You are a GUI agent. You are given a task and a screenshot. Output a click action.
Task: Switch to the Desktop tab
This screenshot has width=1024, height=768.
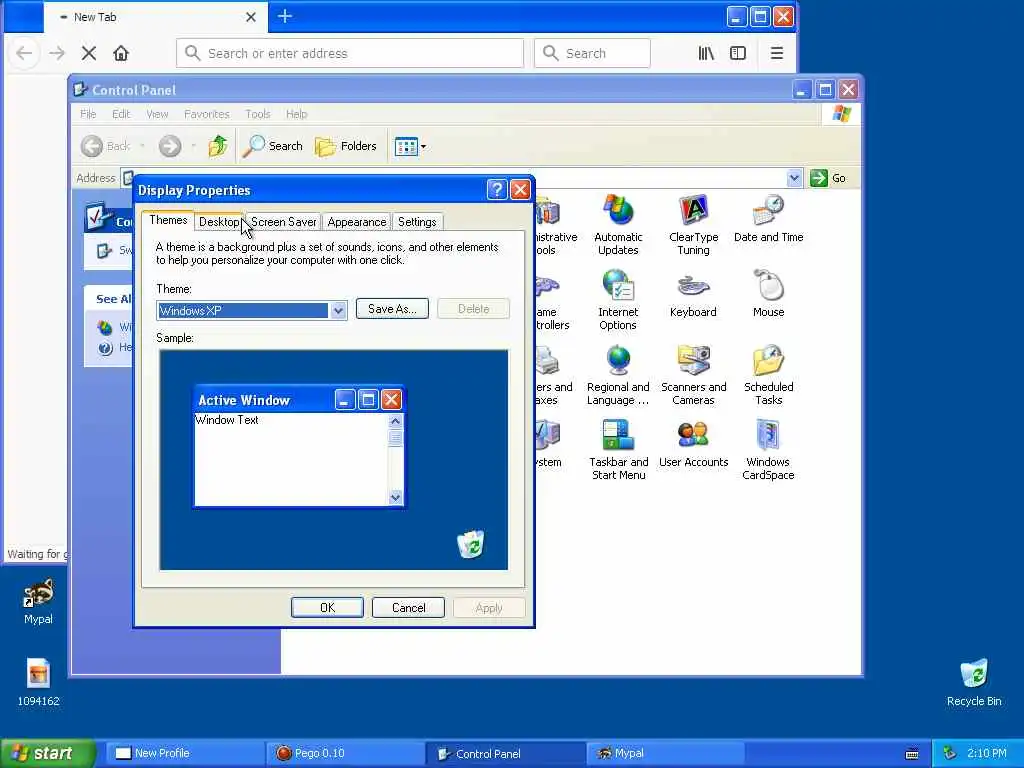click(x=219, y=222)
